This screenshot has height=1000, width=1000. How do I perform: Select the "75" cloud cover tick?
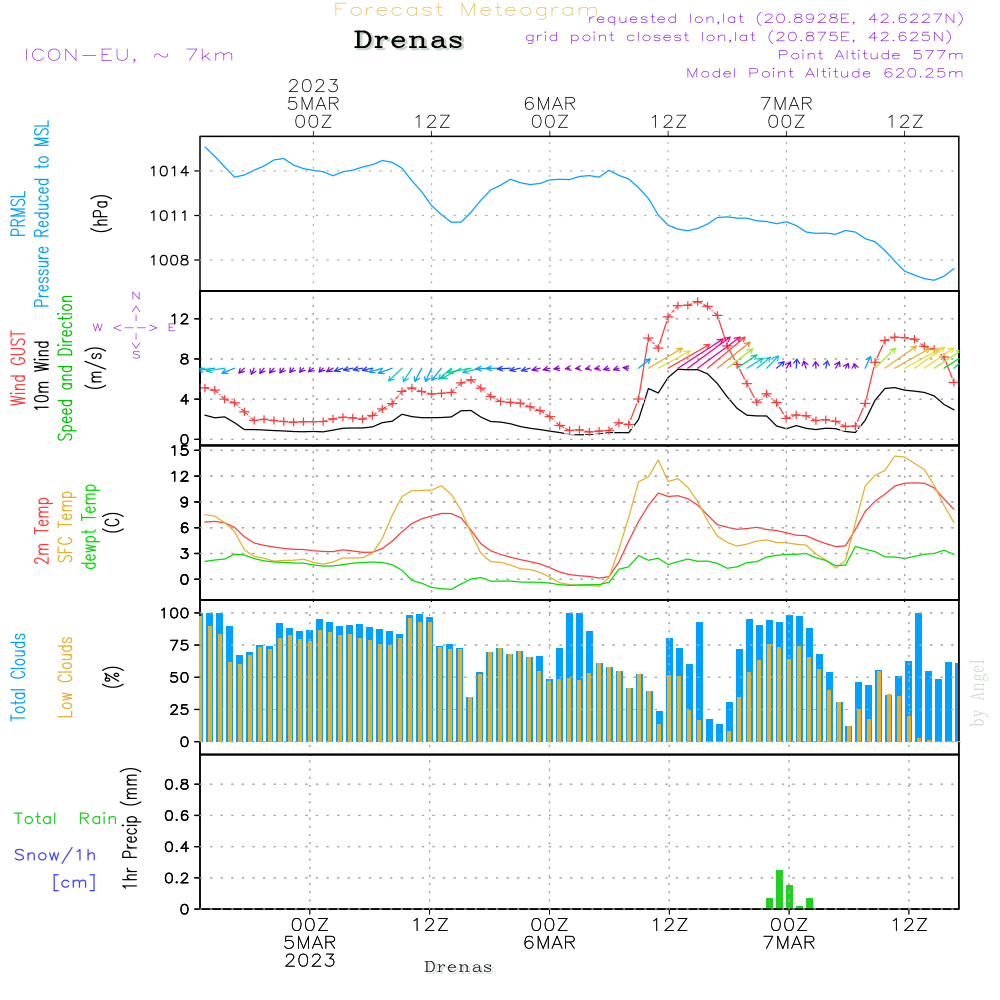[x=180, y=645]
